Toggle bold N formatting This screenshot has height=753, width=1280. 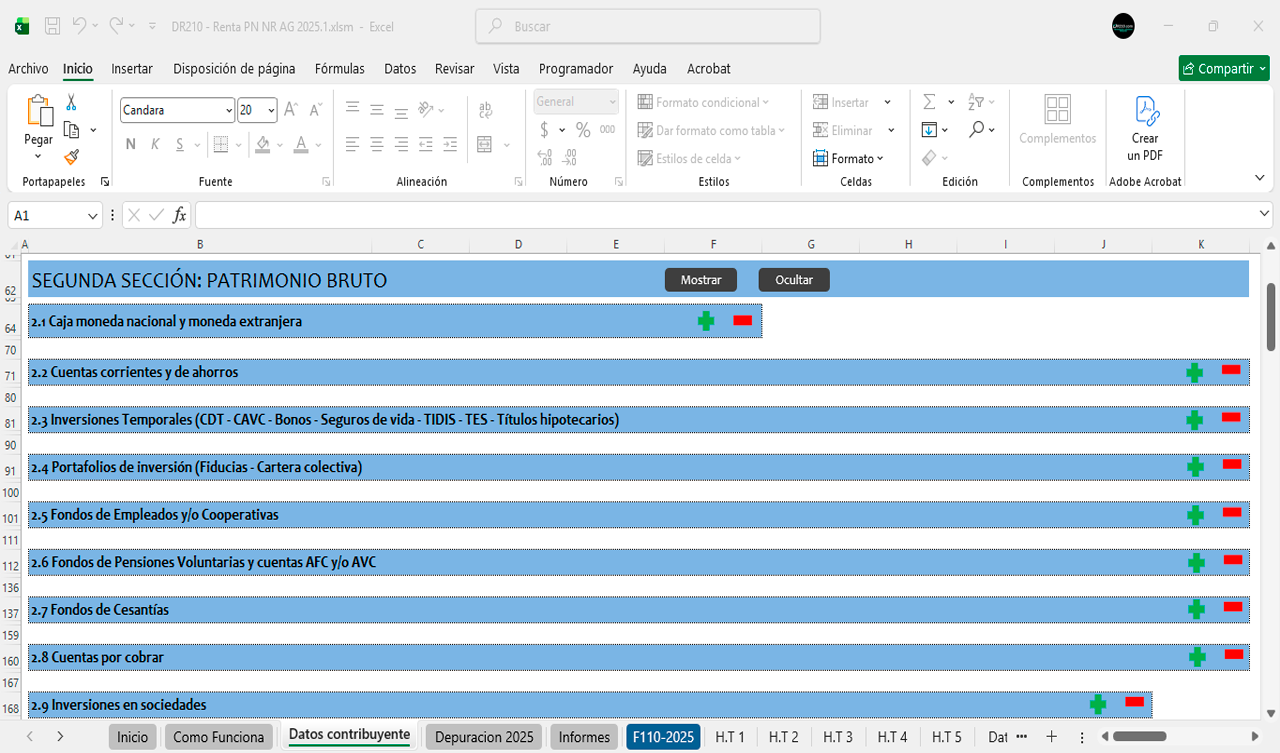130,144
